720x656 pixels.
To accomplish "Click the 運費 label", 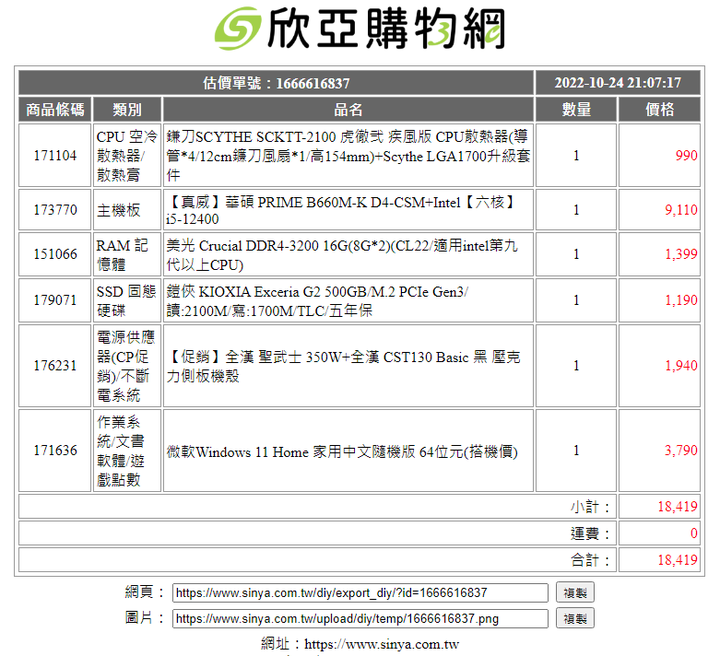I will coord(590,533).
